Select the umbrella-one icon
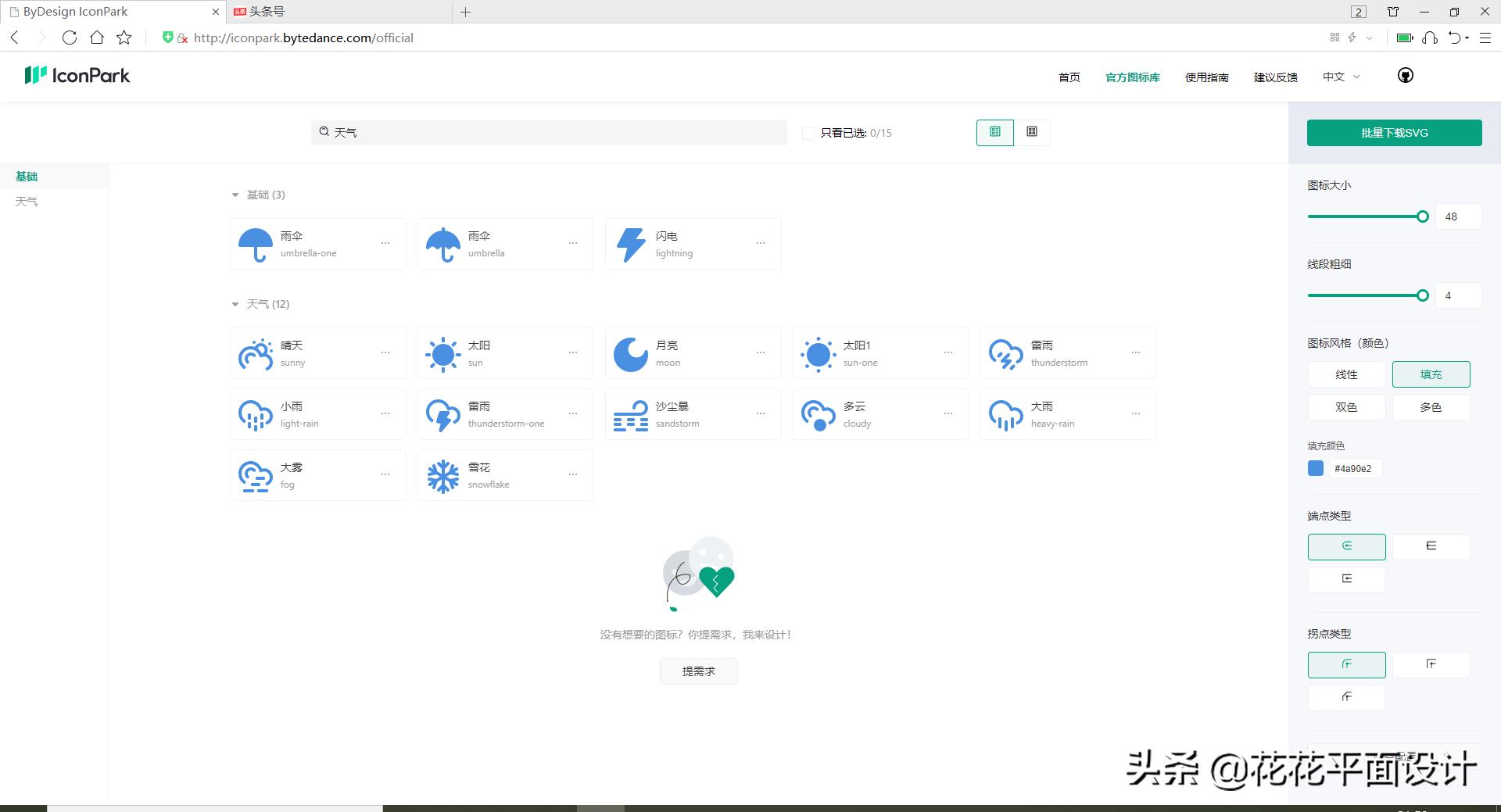The image size is (1501, 812). (x=255, y=245)
